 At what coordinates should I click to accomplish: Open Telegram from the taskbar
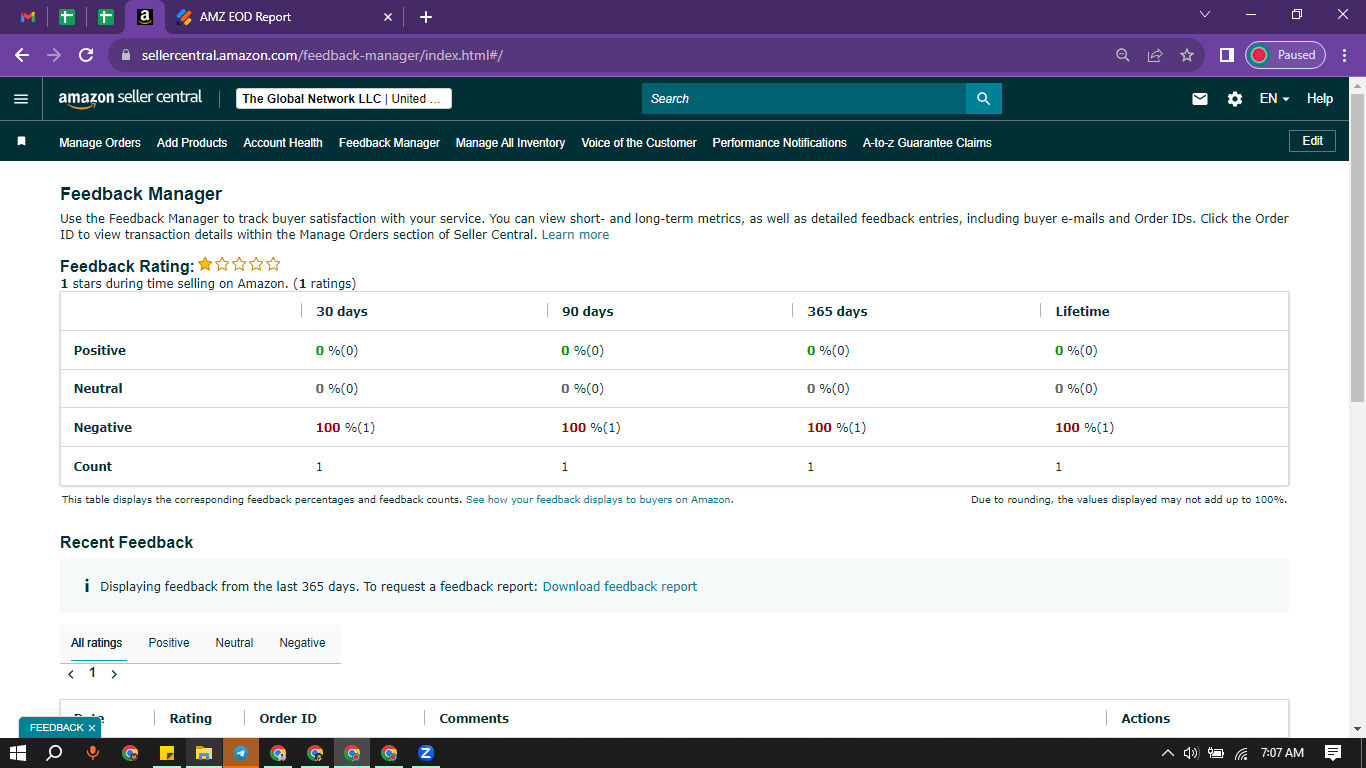(x=241, y=753)
